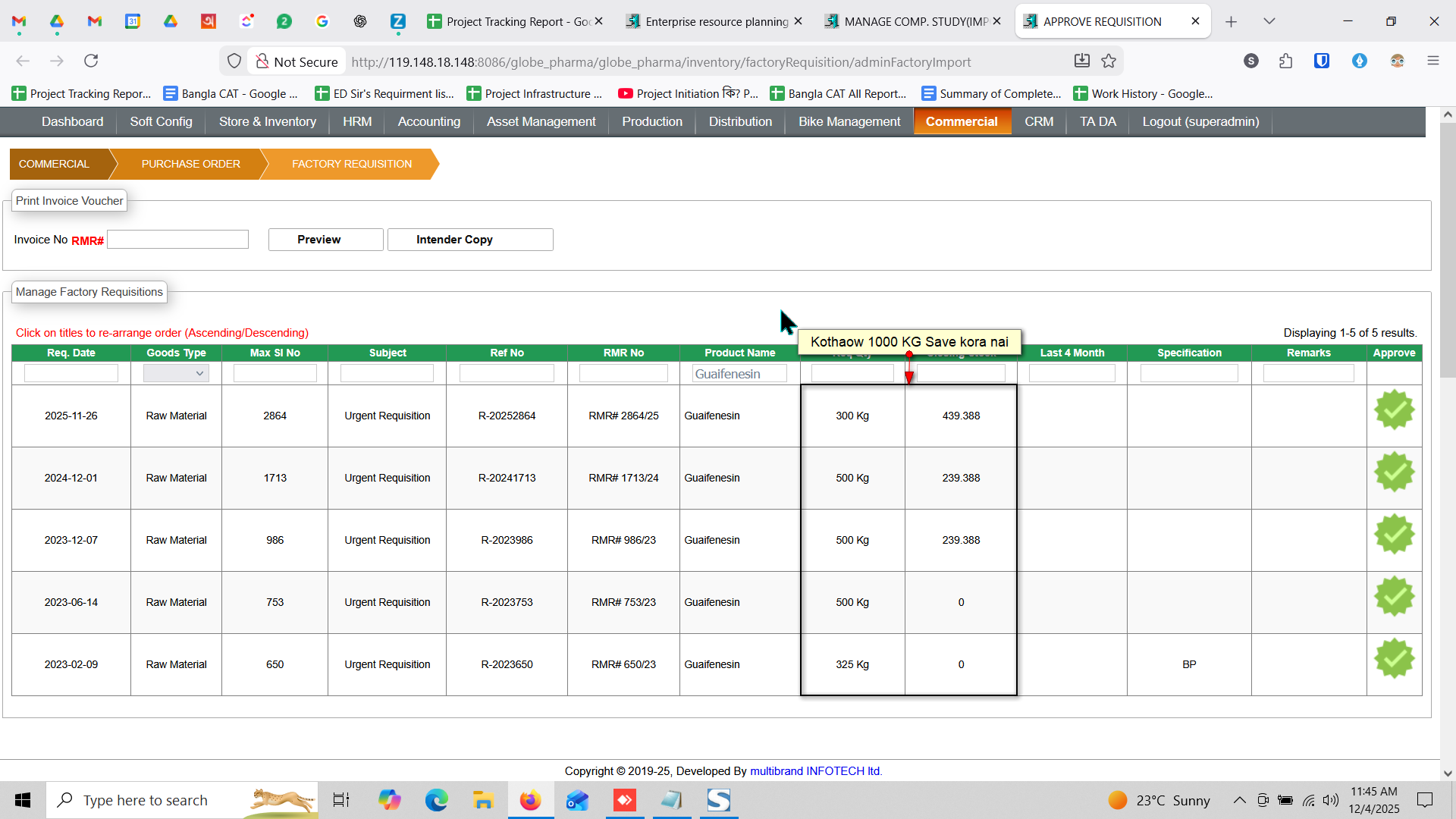Viewport: 1456px width, 819px height.
Task: Approve the 2025-11-26 requisition checkmark
Action: (1394, 410)
